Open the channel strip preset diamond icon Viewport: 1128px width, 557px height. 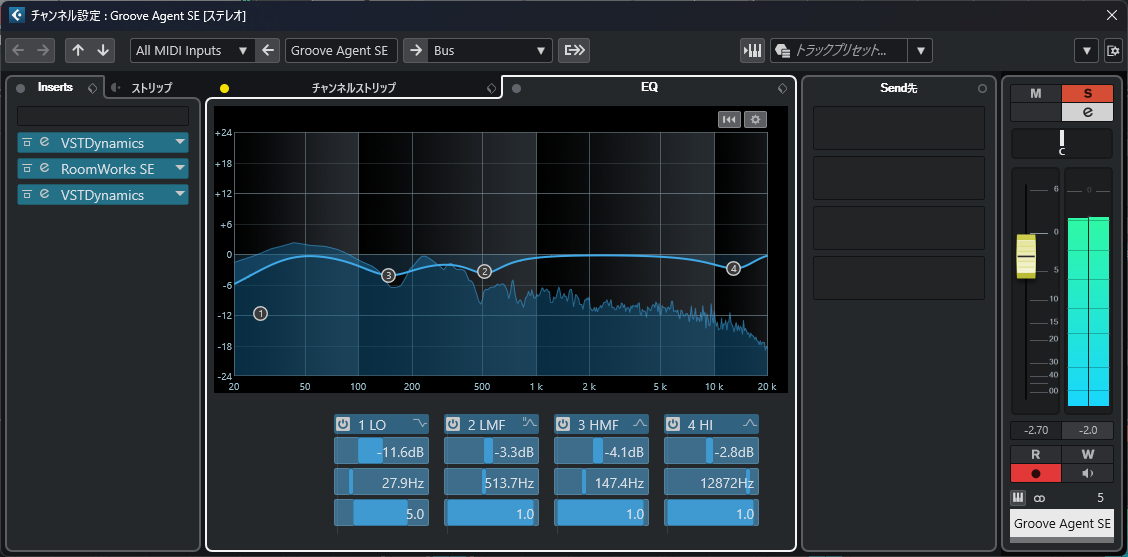click(491, 89)
